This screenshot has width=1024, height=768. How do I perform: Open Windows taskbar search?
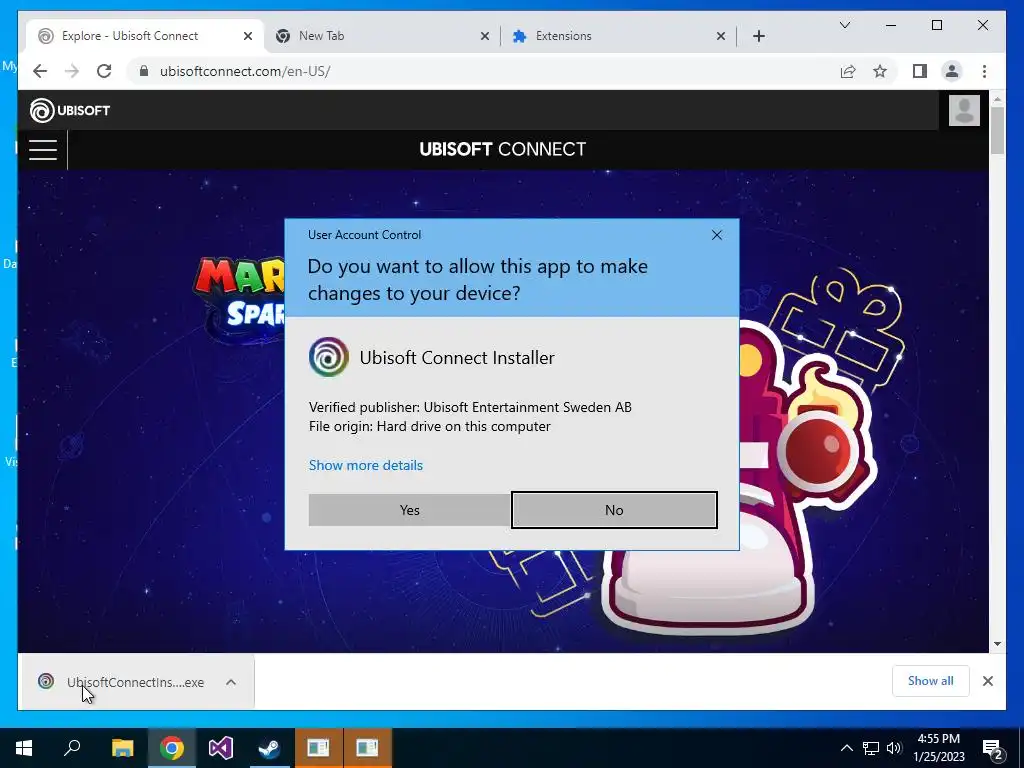[72, 748]
